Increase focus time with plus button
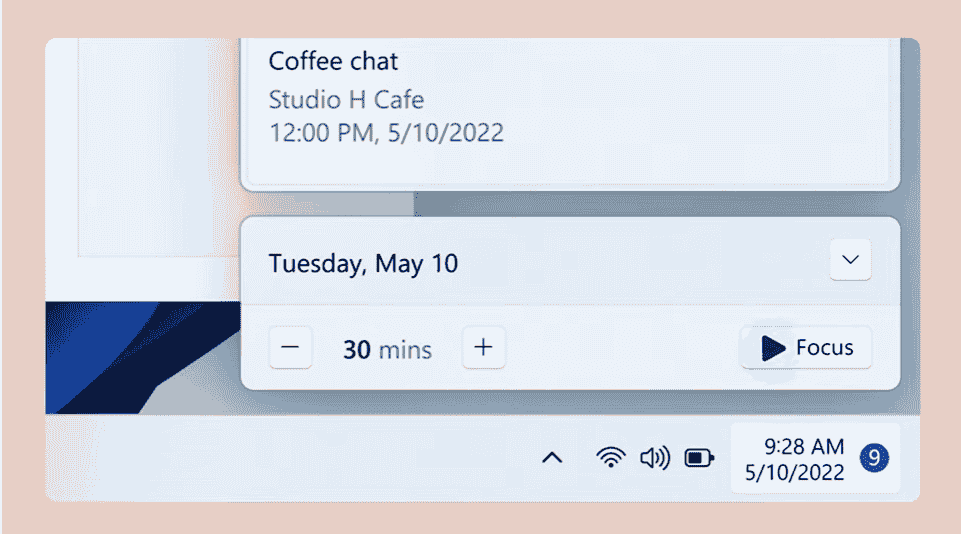 pyautogui.click(x=484, y=347)
